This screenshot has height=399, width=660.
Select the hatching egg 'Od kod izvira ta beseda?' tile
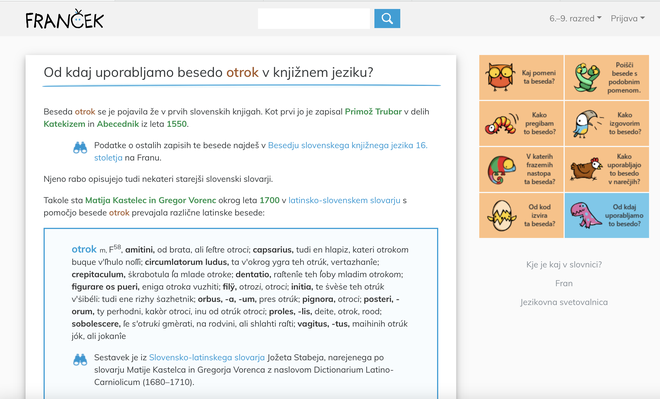pos(521,215)
